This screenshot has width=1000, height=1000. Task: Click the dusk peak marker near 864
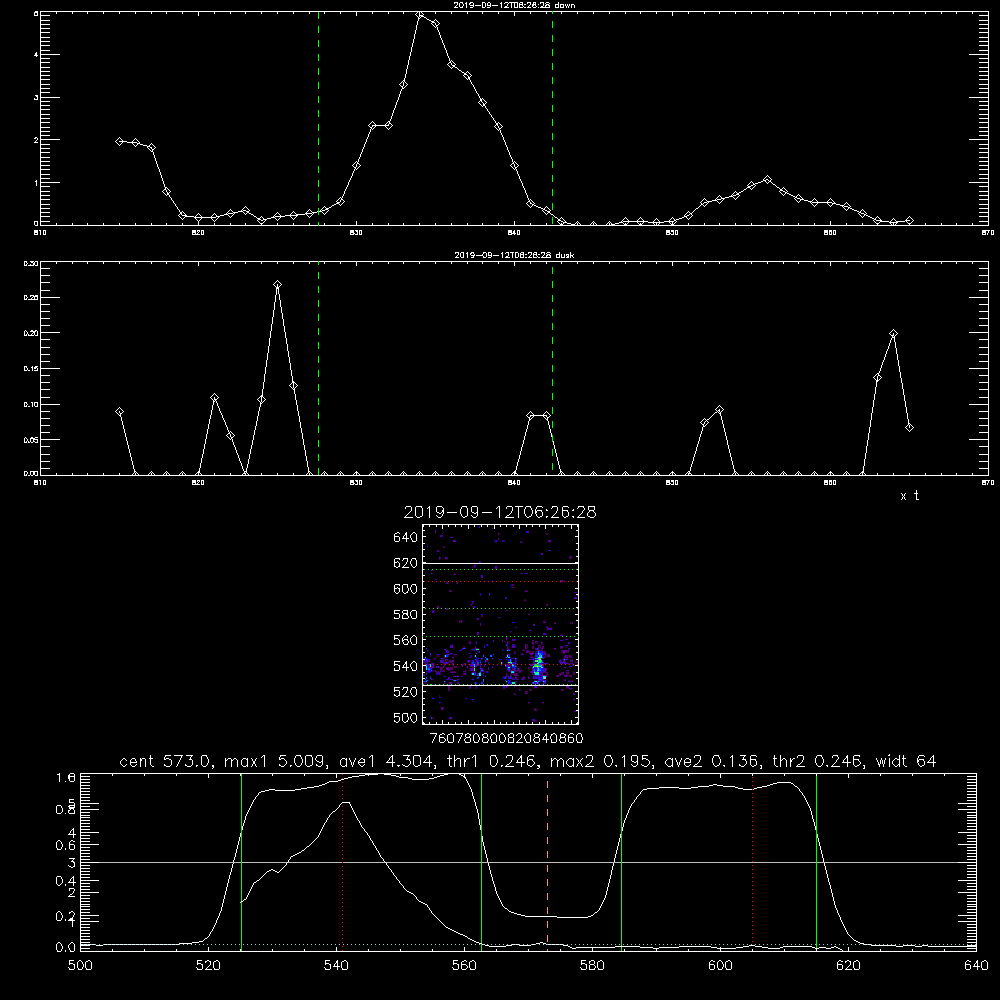coord(893,334)
